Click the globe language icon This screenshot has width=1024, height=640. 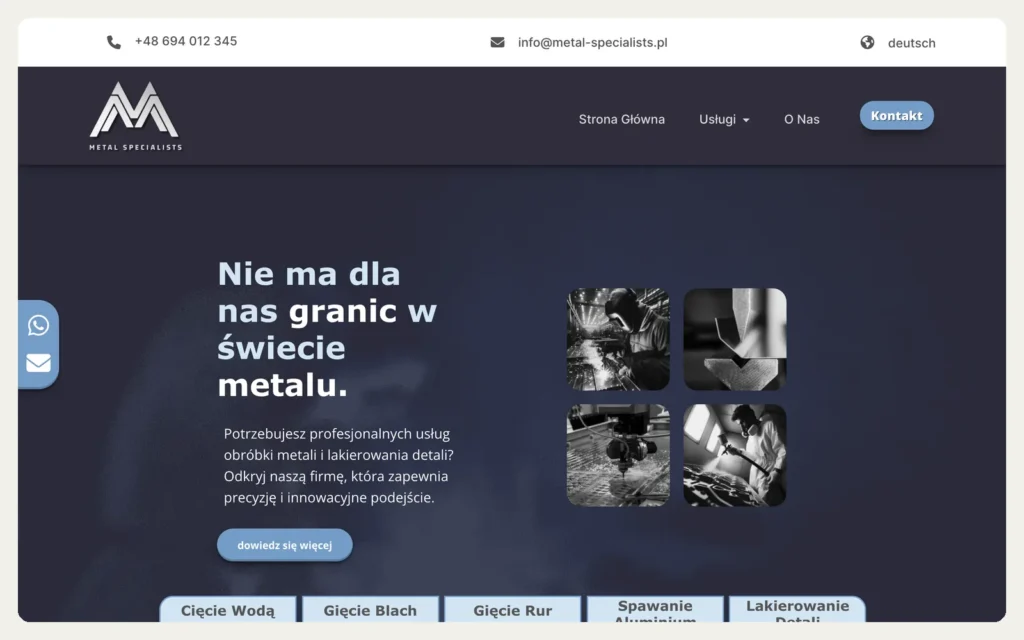tap(867, 42)
